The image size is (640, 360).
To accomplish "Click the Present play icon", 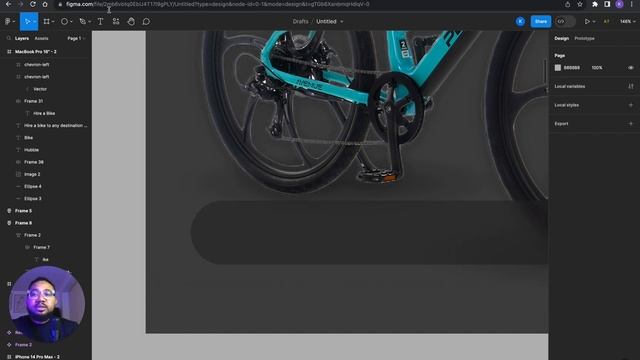I will [x=587, y=22].
